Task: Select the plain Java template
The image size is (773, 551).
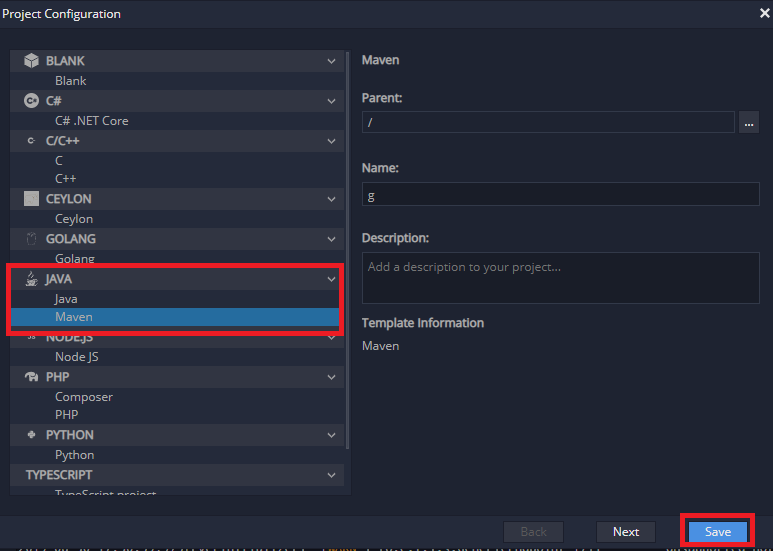Action: pyautogui.click(x=175, y=299)
